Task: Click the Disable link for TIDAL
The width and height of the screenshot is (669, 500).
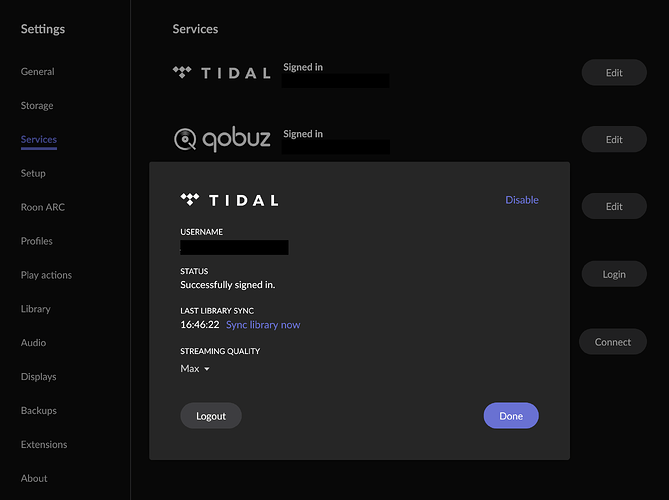Action: click(x=521, y=200)
